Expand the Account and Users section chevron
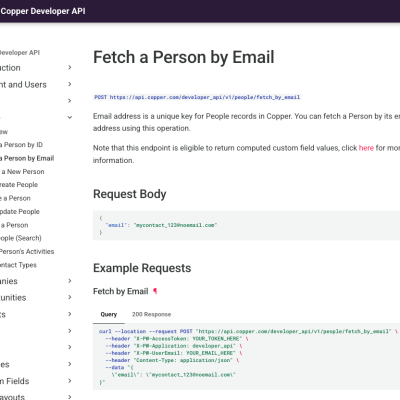The height and width of the screenshot is (400, 400). click(70, 84)
